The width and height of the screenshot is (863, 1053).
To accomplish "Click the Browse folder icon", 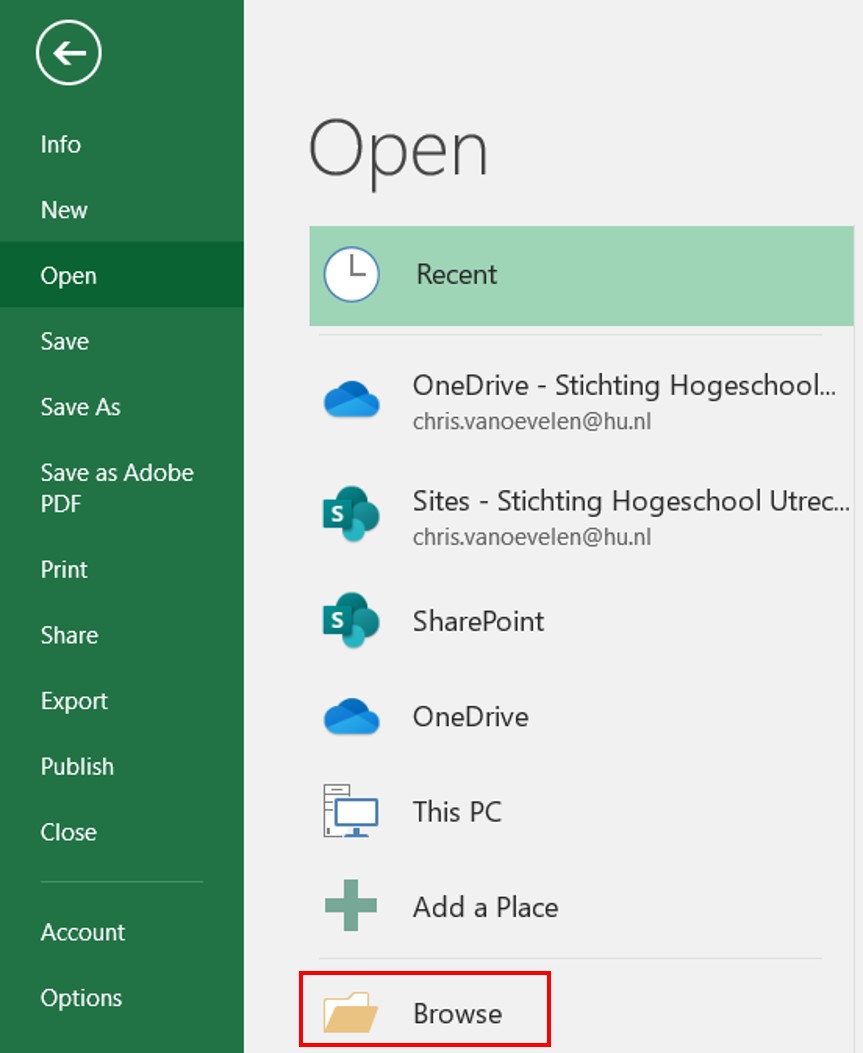I will coord(352,1014).
